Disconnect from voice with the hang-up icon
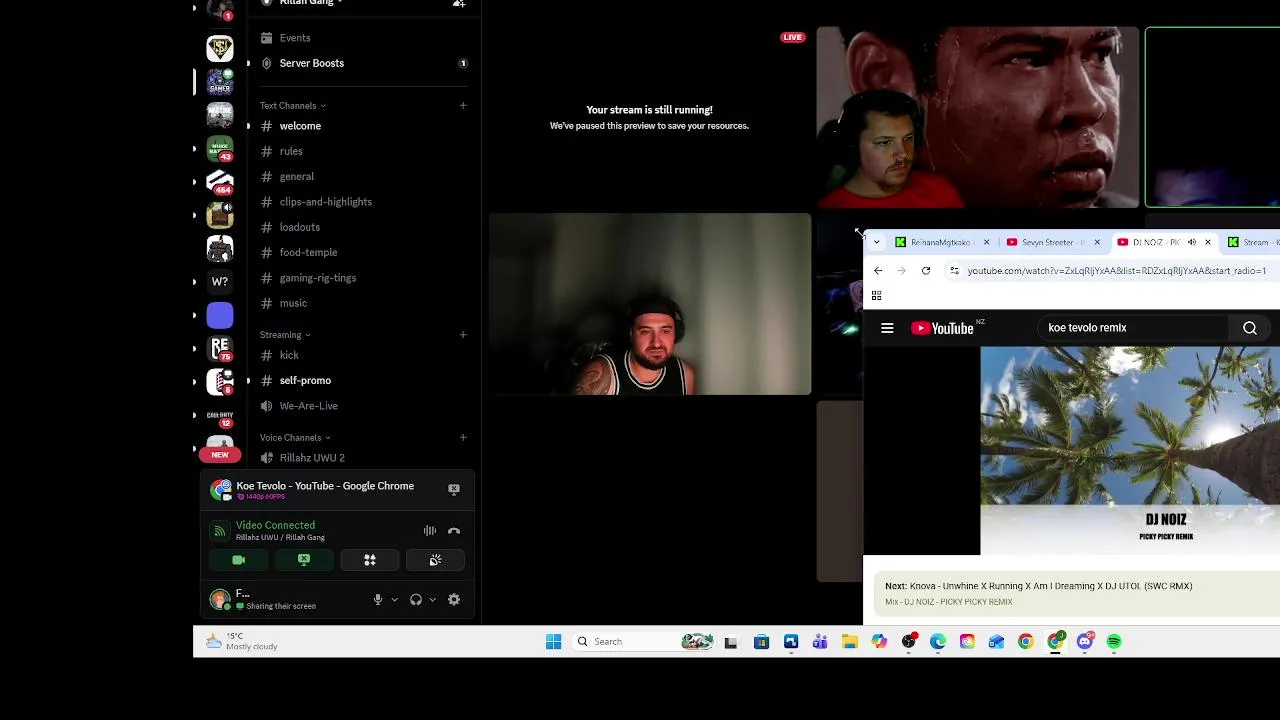Viewport: 1280px width, 720px height. [x=454, y=531]
